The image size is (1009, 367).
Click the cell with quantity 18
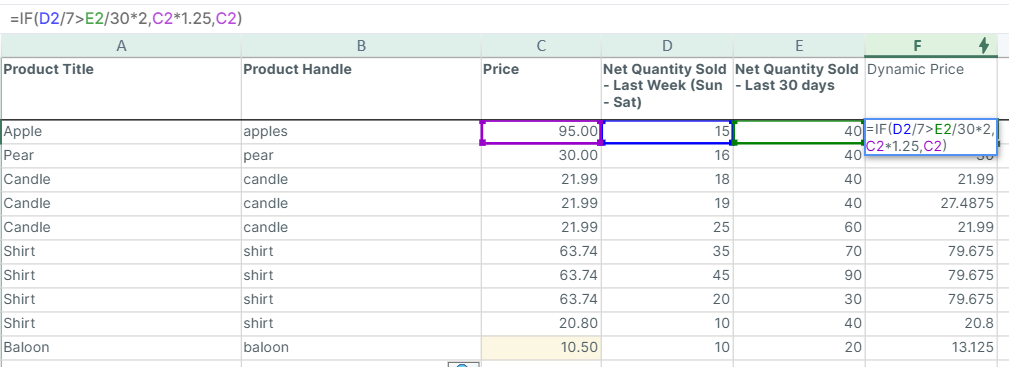click(x=667, y=179)
